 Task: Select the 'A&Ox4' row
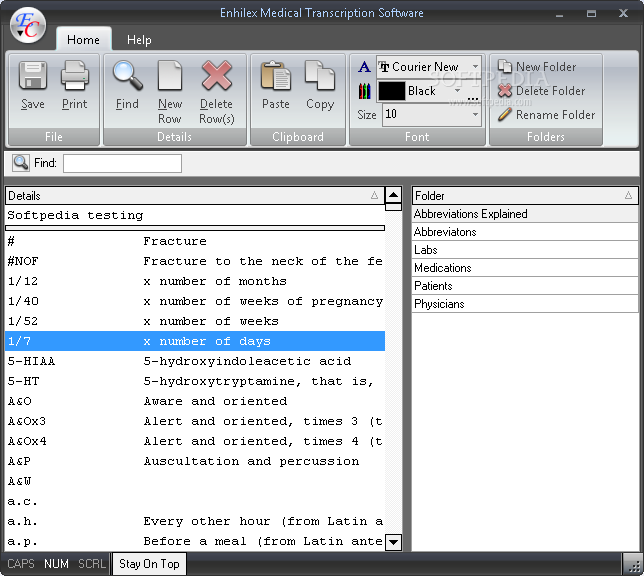click(x=195, y=441)
